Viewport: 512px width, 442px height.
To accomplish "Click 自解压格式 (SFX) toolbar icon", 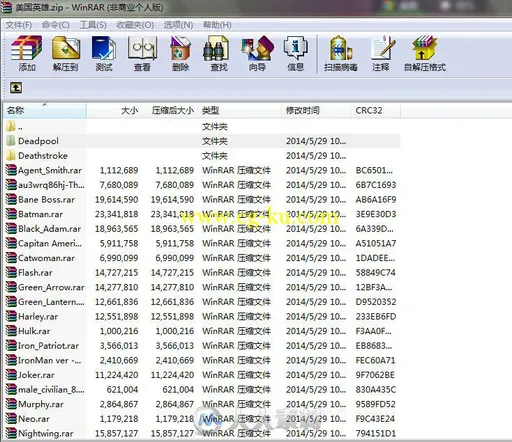I will [424, 53].
